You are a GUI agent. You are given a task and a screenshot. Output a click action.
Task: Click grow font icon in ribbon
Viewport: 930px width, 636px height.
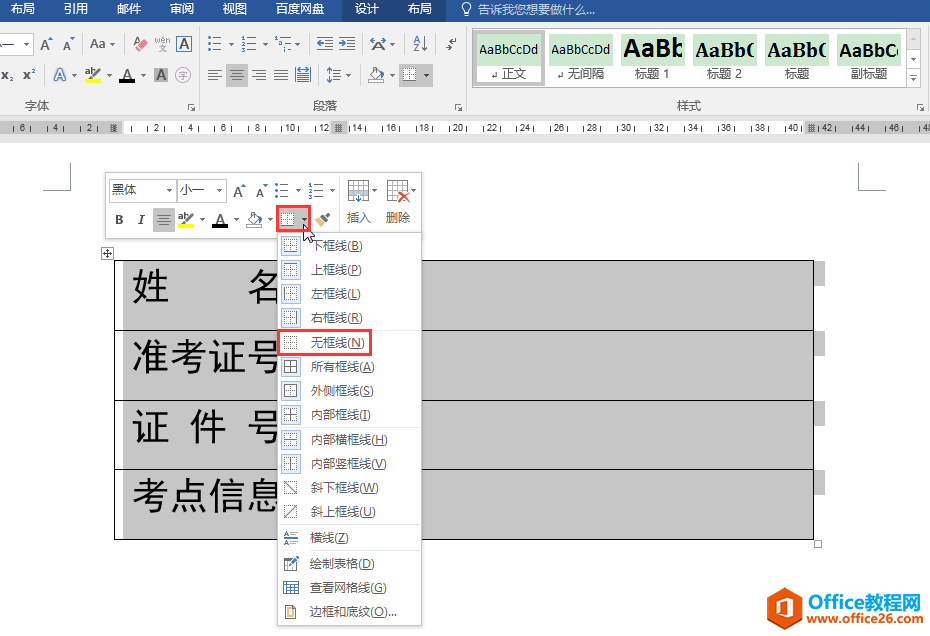pos(46,44)
